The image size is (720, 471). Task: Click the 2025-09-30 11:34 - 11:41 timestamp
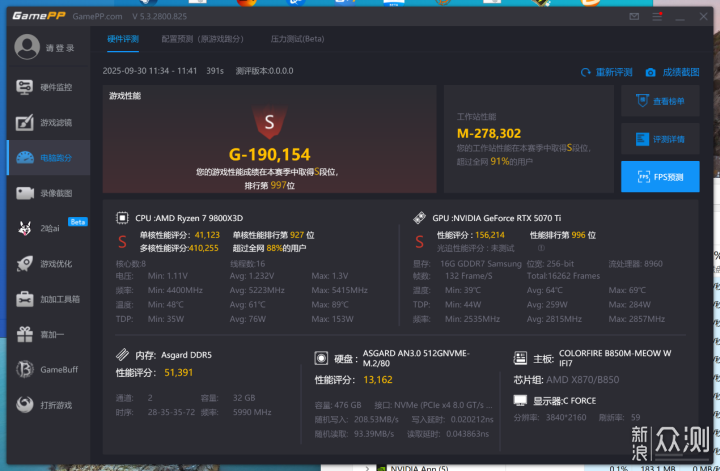150,71
